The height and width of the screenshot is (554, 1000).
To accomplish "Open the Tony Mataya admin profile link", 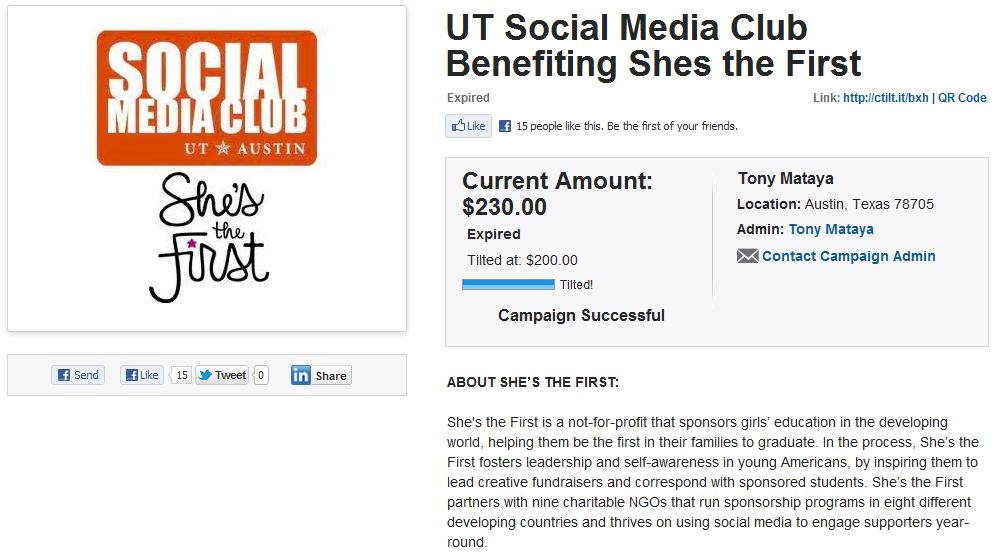I will pos(831,229).
